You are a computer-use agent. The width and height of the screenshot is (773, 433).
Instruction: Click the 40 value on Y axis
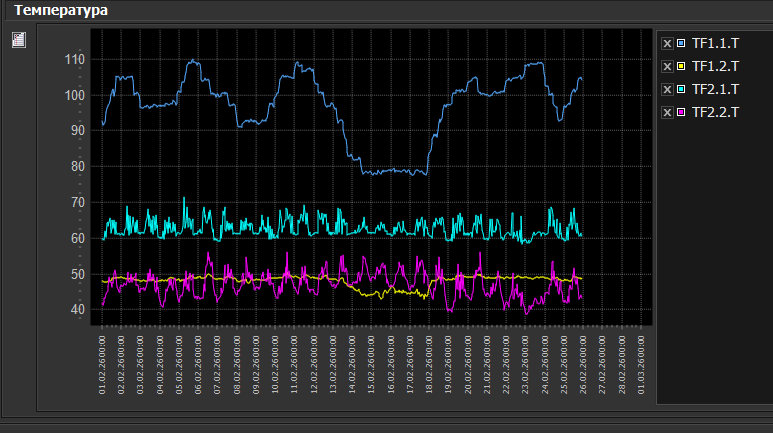point(78,310)
